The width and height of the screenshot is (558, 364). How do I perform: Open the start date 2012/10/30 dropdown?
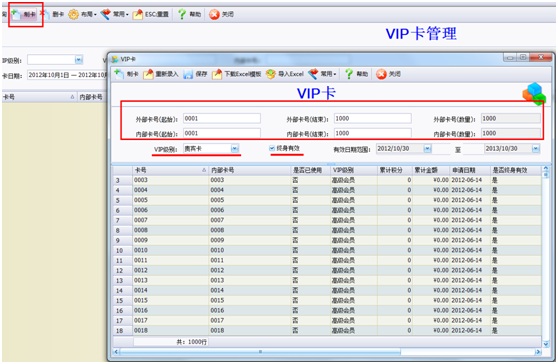point(427,149)
